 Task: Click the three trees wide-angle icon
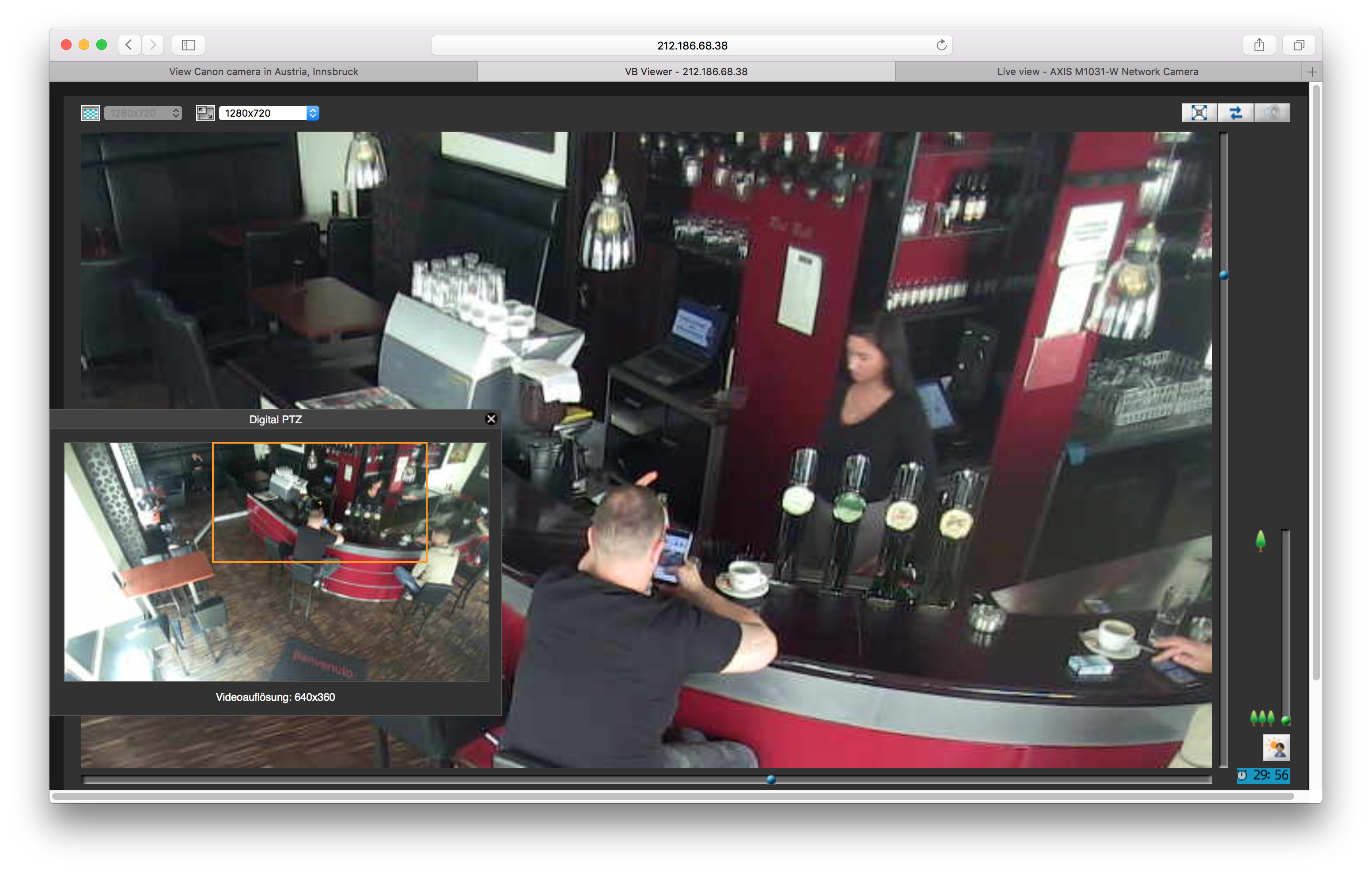coord(1262,718)
